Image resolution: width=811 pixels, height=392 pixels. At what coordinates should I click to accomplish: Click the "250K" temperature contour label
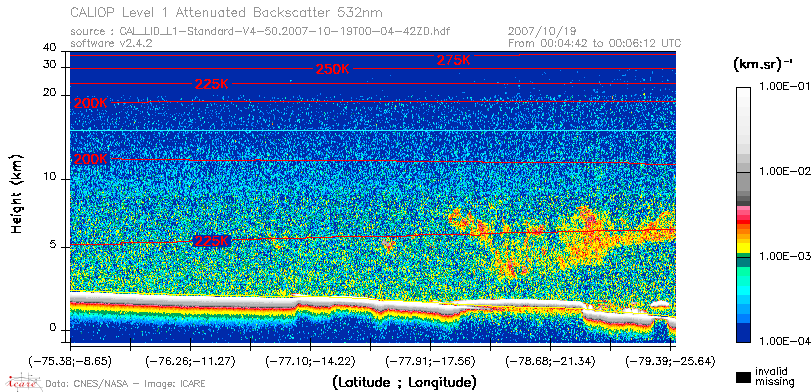[333, 69]
